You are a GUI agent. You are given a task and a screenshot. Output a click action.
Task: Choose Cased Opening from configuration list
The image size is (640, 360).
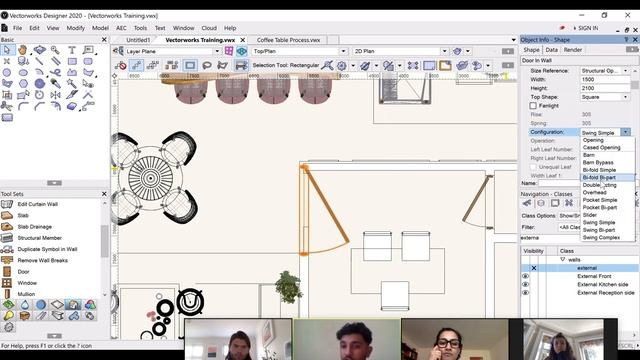pyautogui.click(x=607, y=147)
